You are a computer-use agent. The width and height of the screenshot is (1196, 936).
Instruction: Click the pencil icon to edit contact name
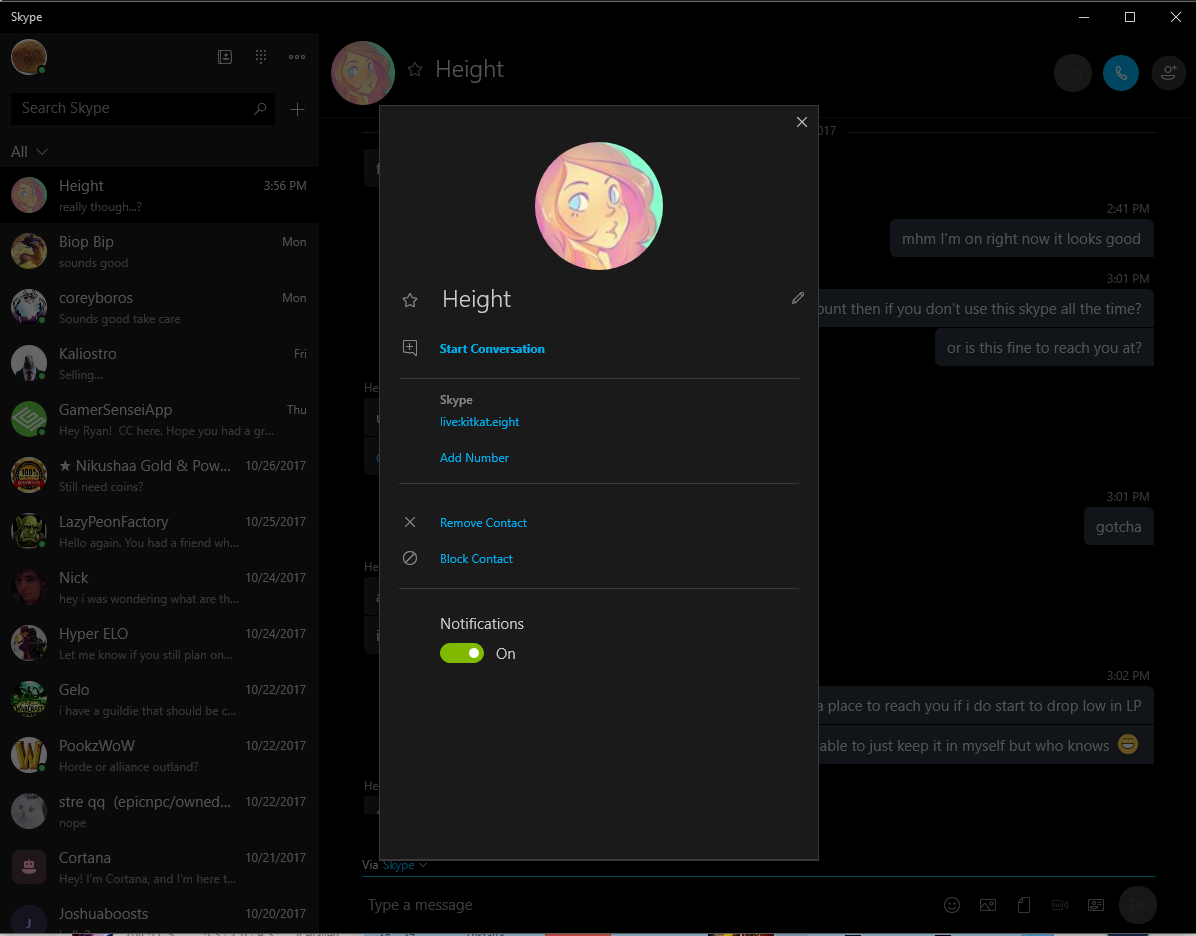(x=798, y=298)
